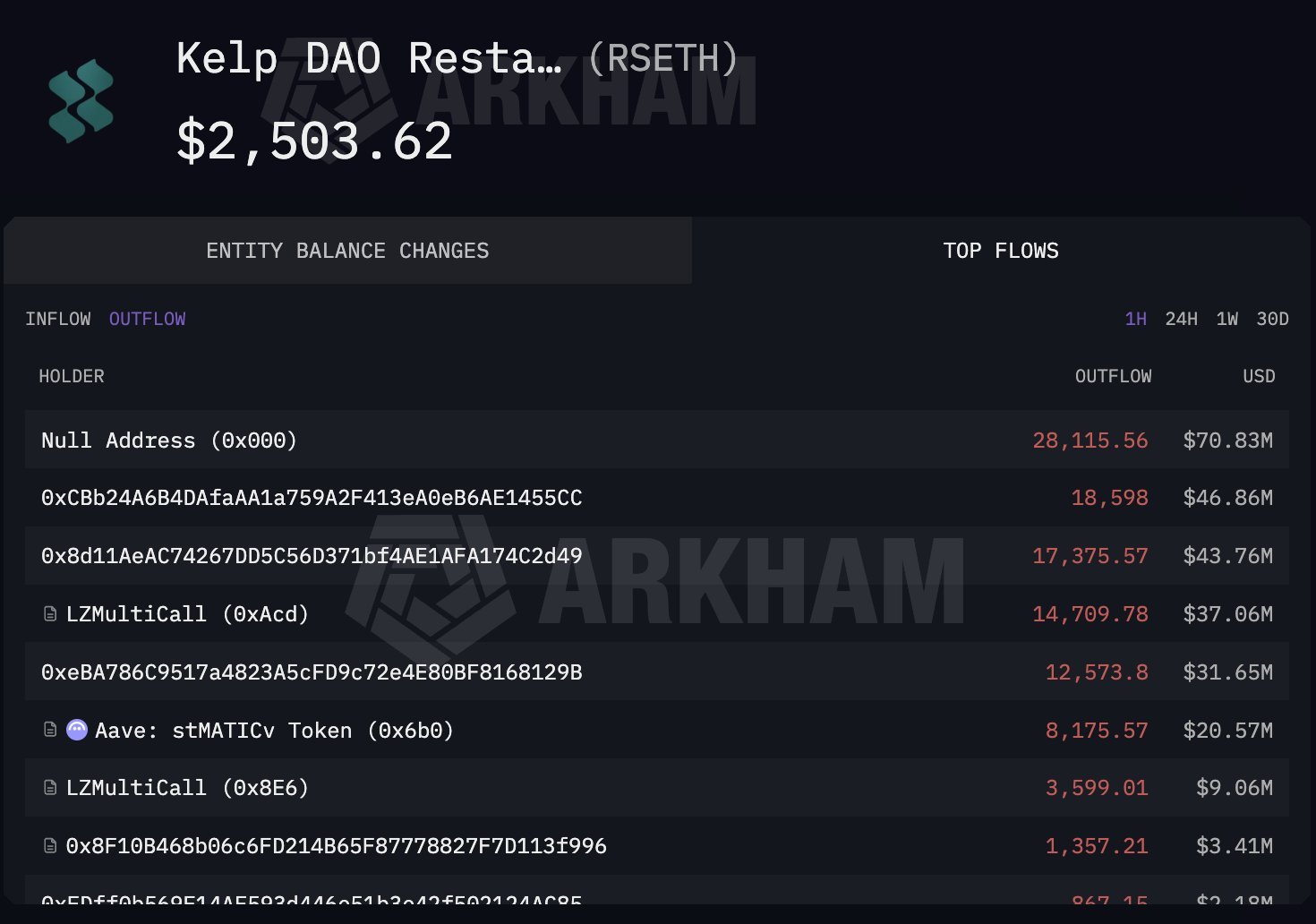Open the Top Flows tab
This screenshot has width=1316, height=924.
pos(1000,251)
